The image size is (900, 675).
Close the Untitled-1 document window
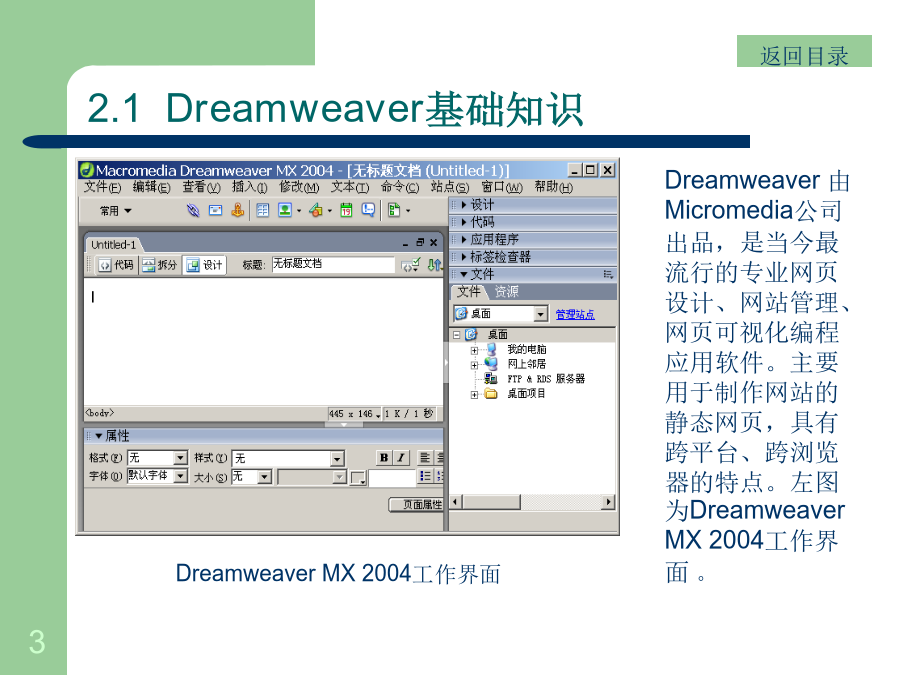coord(434,243)
